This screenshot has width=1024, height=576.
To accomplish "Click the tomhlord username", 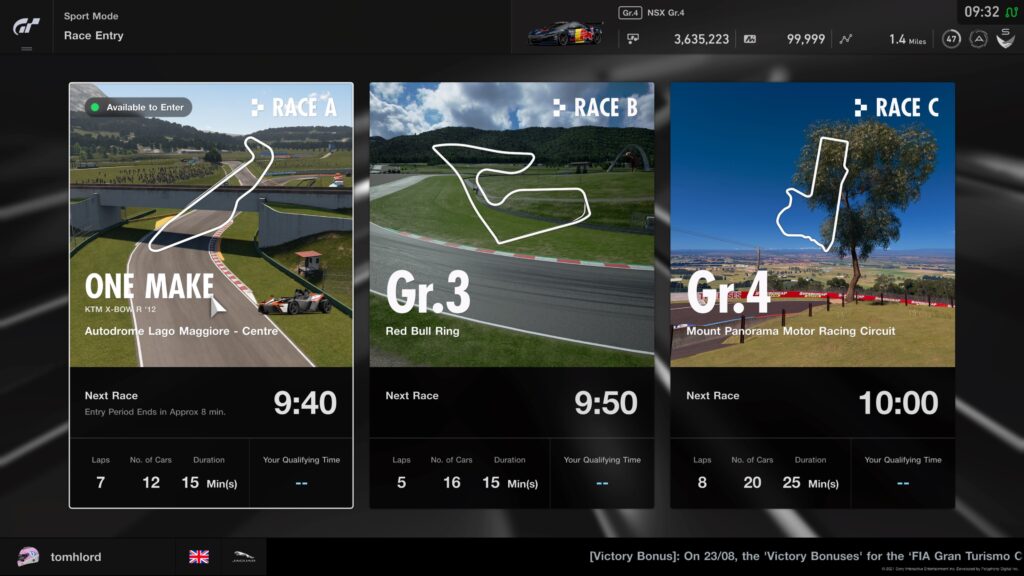I will pyautogui.click(x=76, y=557).
